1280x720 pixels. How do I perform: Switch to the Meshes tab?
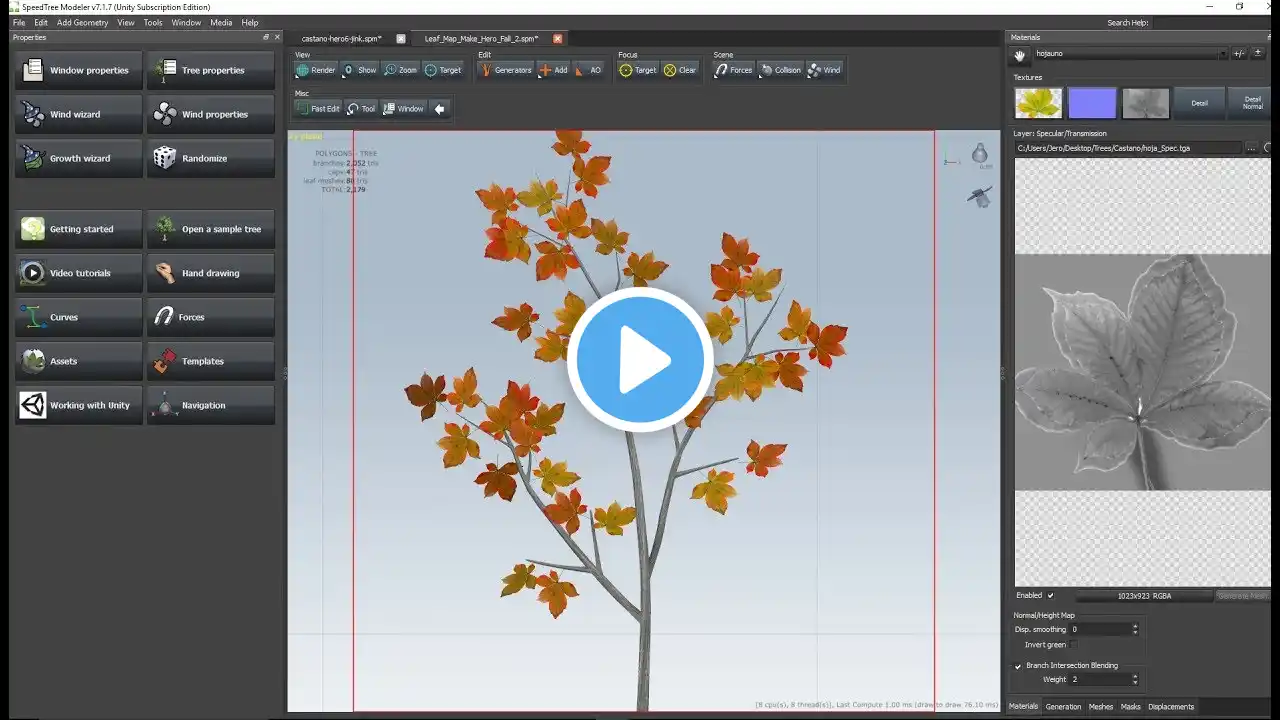point(1100,706)
